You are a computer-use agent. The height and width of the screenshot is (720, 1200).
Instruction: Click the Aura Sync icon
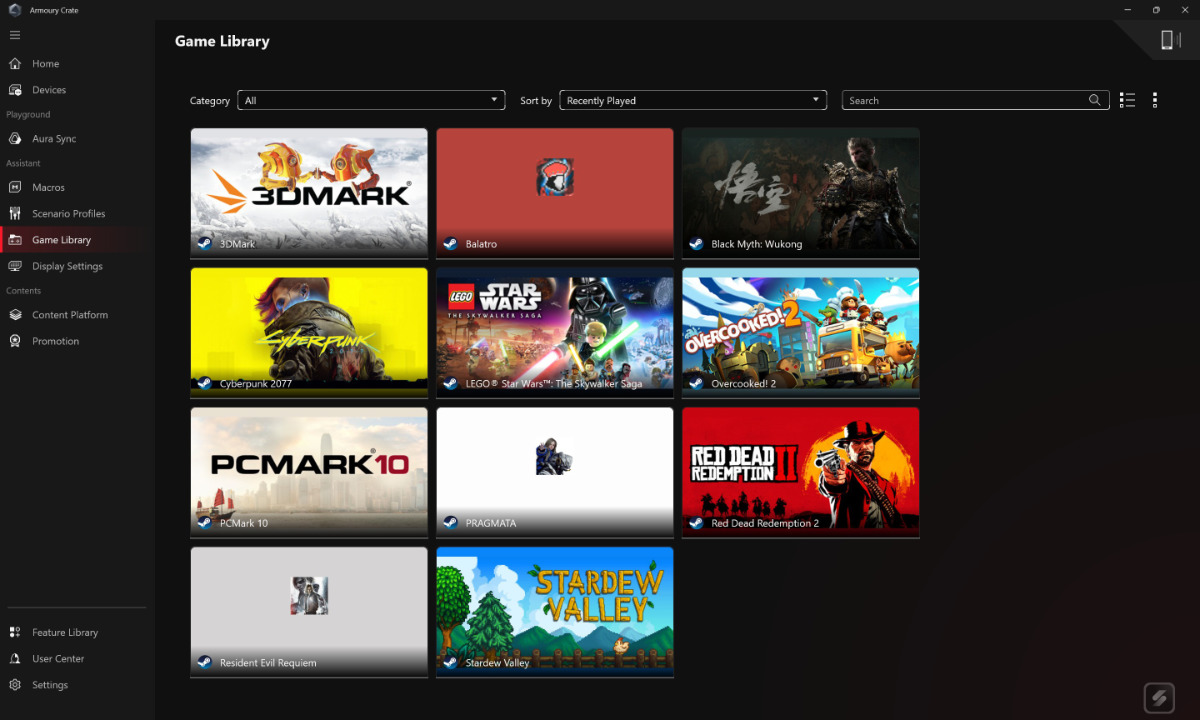[x=15, y=139]
